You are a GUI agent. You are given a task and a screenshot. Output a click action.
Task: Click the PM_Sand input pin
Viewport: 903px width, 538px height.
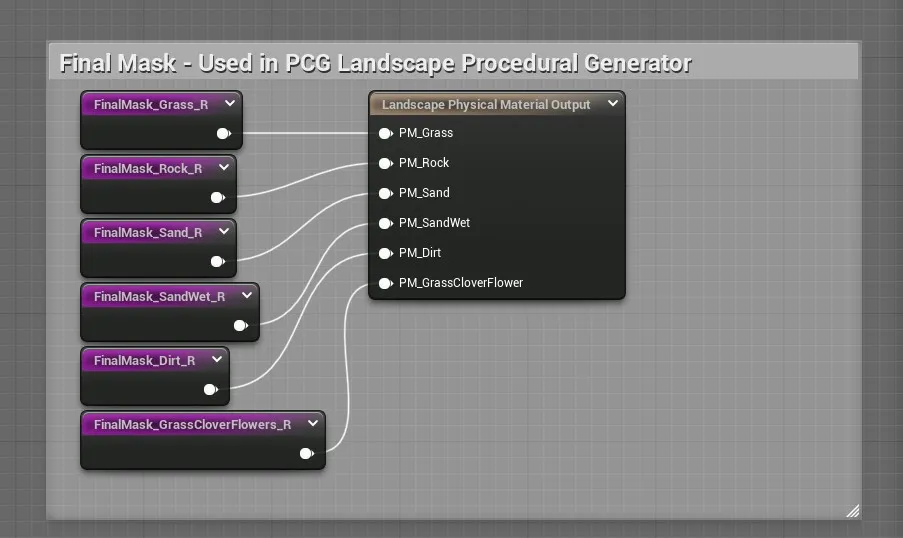tap(385, 193)
